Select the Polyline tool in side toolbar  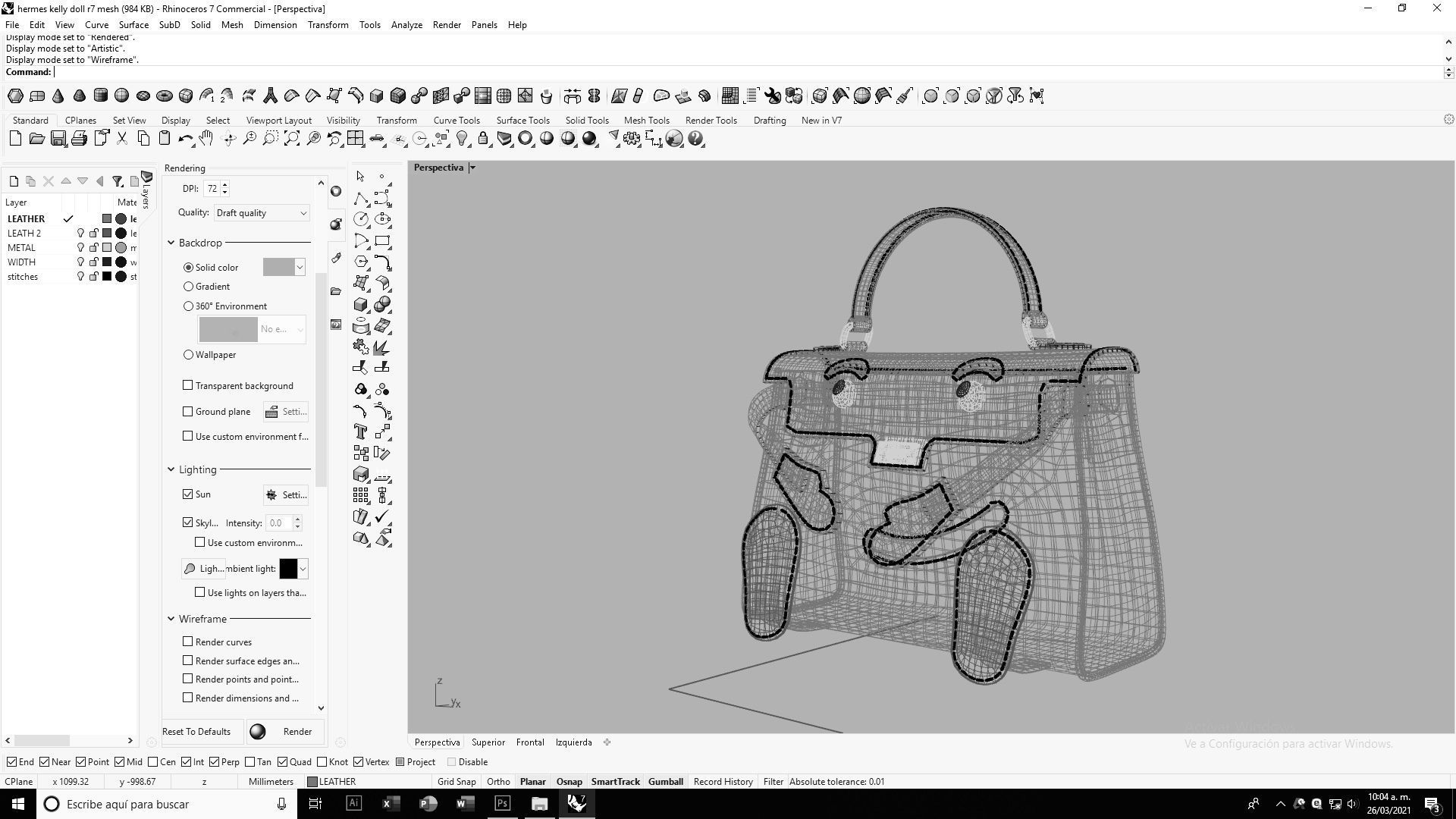[361, 199]
